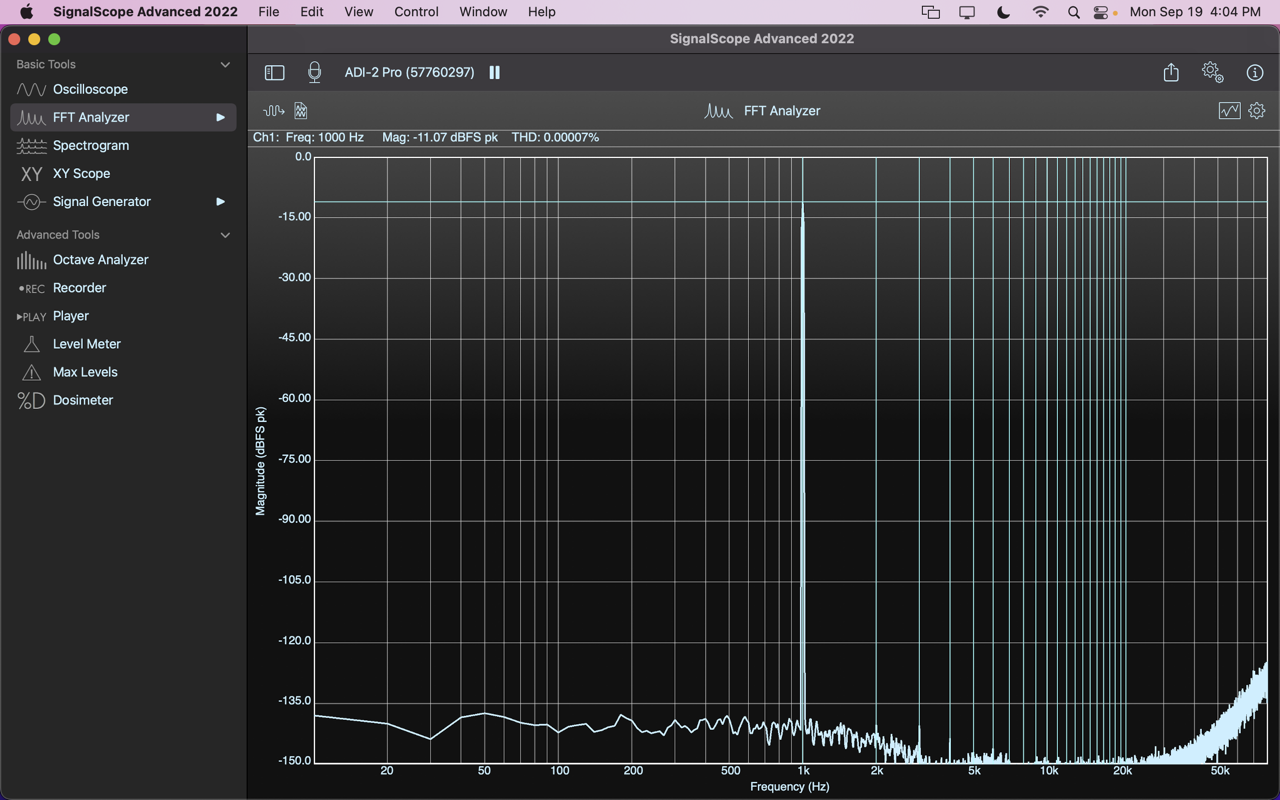The height and width of the screenshot is (800, 1280).
Task: Click the Magnitude (dBFS pk) axis label
Action: [261, 461]
